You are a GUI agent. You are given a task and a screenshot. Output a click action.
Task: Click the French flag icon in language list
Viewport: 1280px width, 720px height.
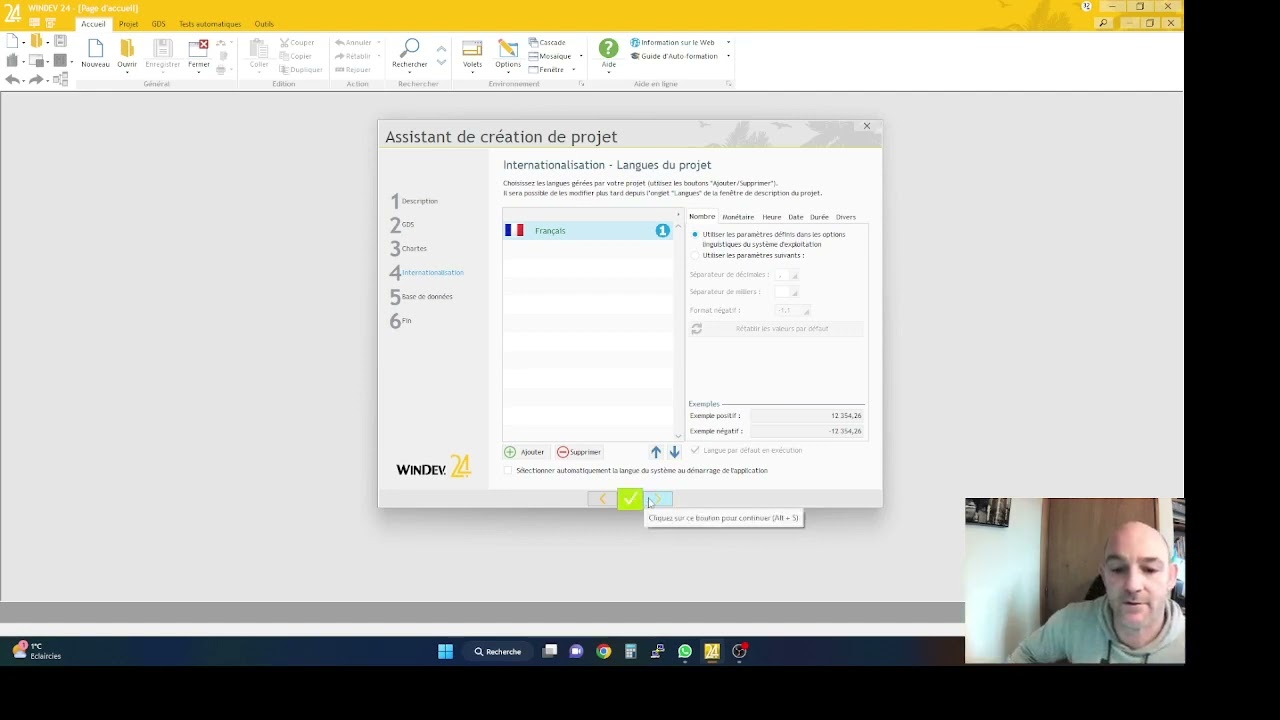pyautogui.click(x=514, y=230)
